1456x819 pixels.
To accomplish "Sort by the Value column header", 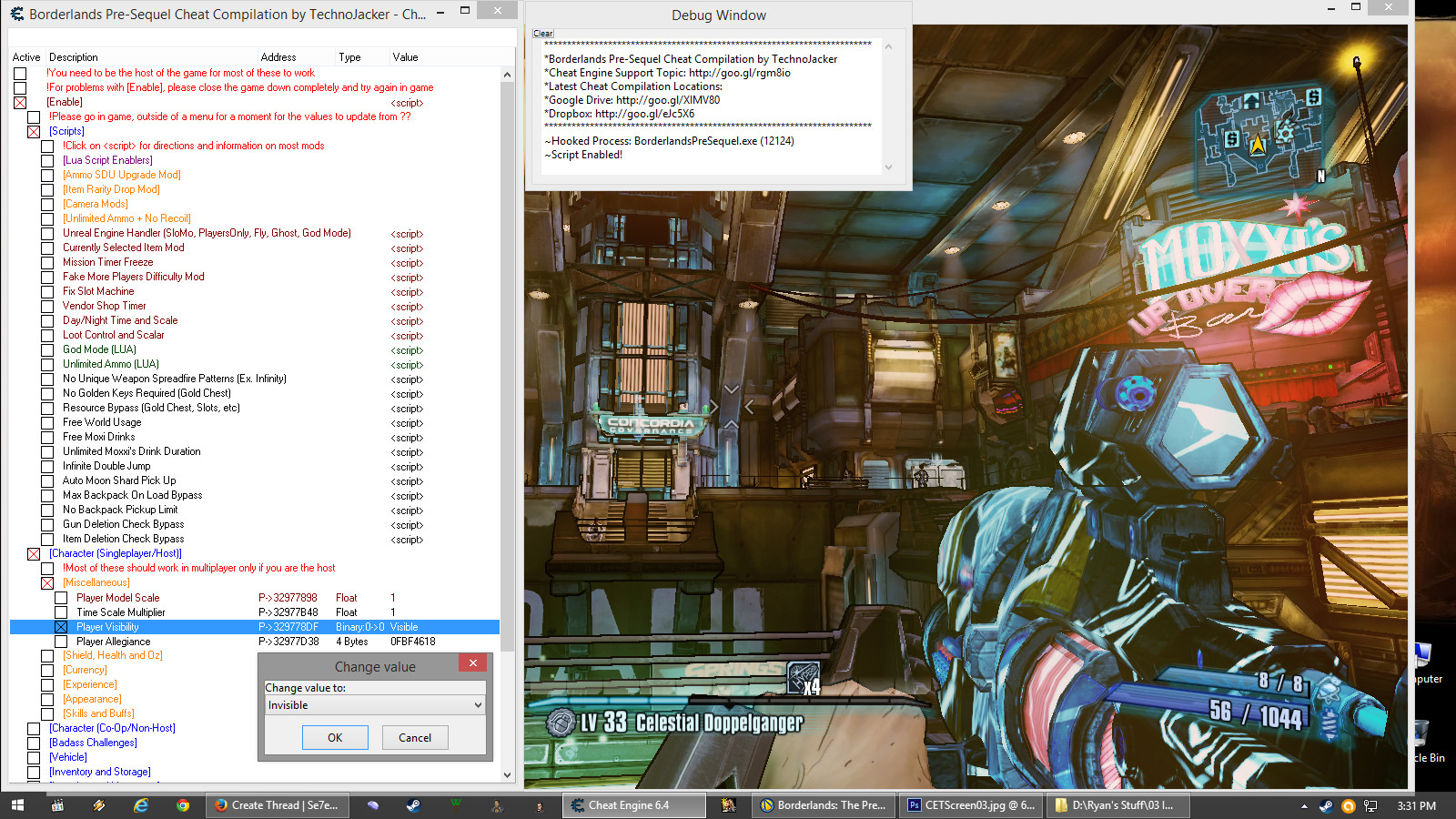I will click(405, 57).
